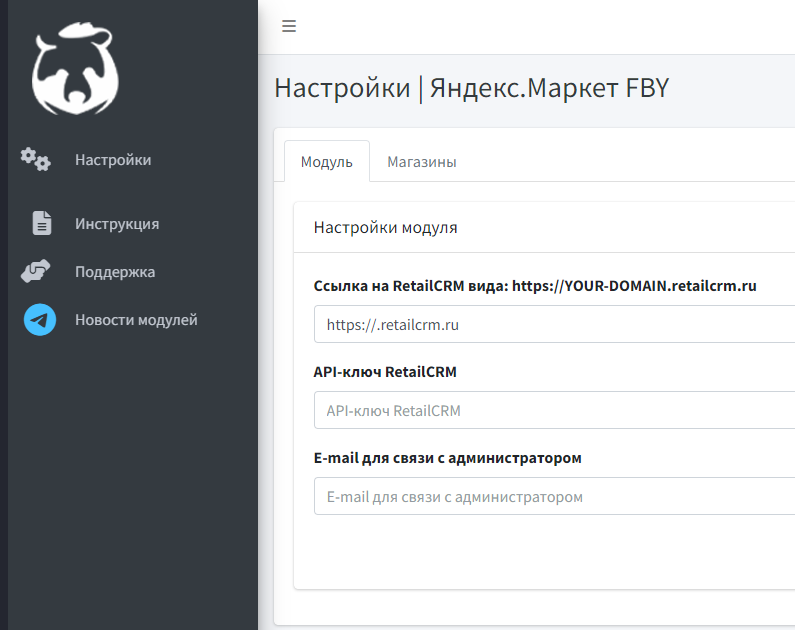Image resolution: width=795 pixels, height=630 pixels.
Task: Open Новости модулей sidebar link
Action: tap(136, 320)
